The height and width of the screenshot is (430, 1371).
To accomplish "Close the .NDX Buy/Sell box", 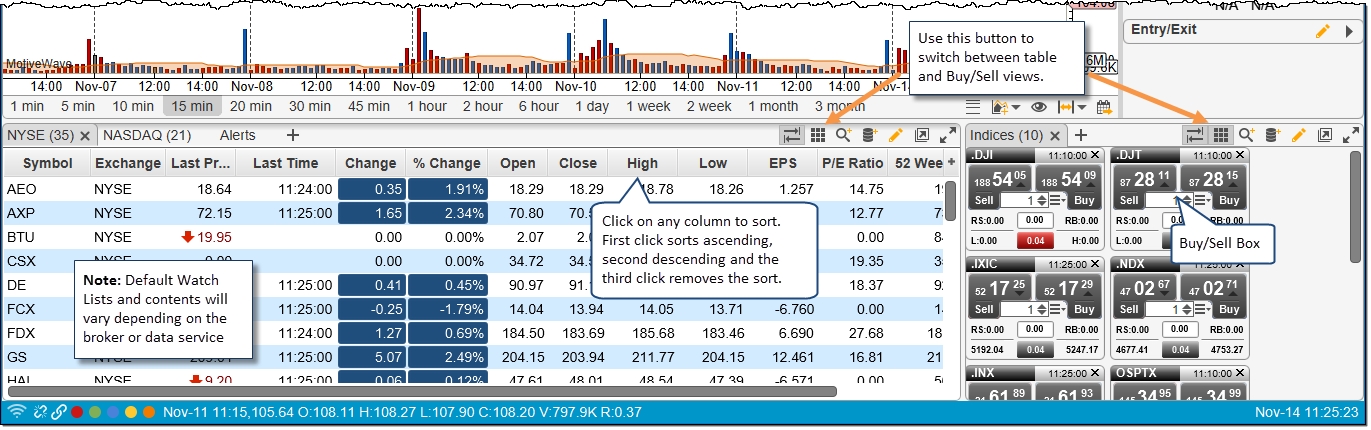I will 1240,265.
